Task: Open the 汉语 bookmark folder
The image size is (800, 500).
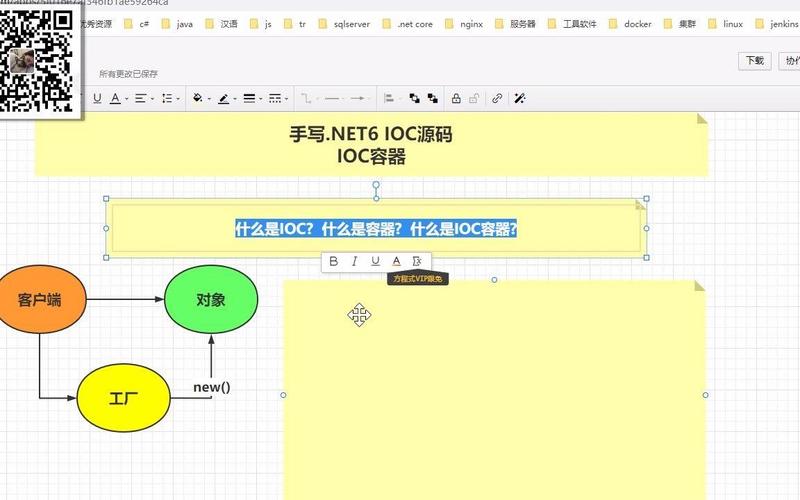Action: tap(221, 24)
